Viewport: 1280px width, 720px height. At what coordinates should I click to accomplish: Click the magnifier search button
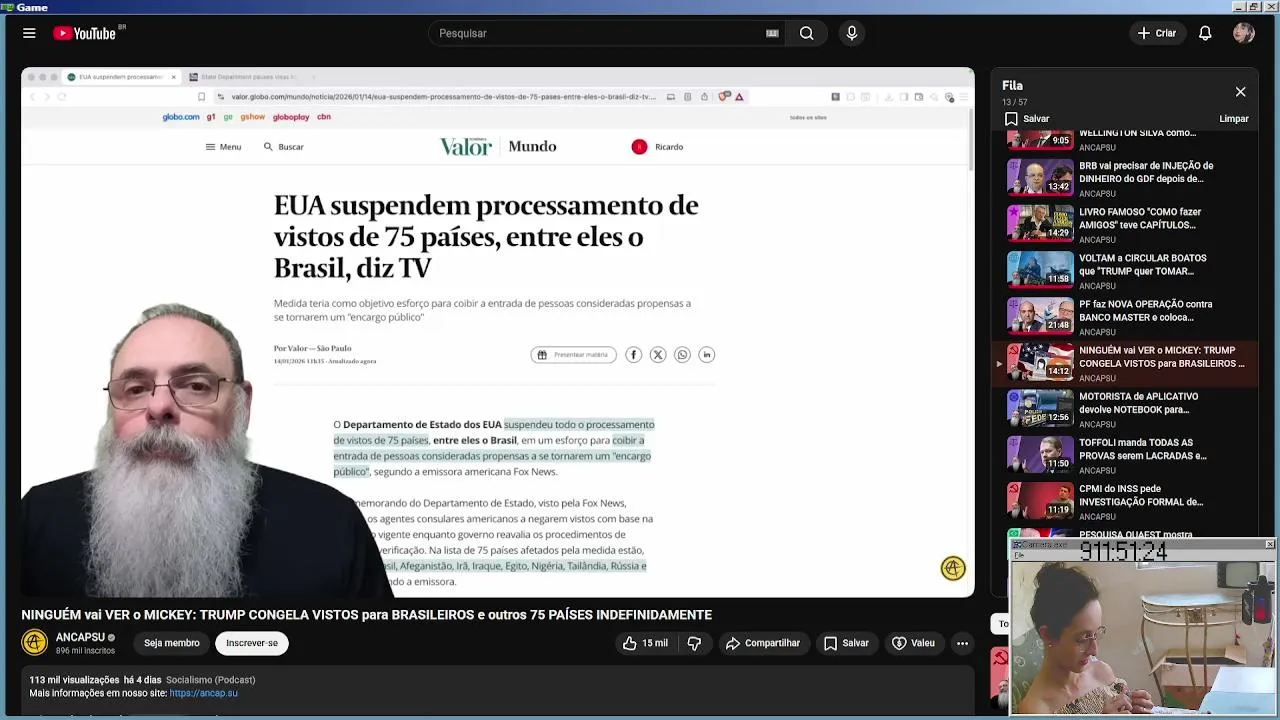(806, 33)
